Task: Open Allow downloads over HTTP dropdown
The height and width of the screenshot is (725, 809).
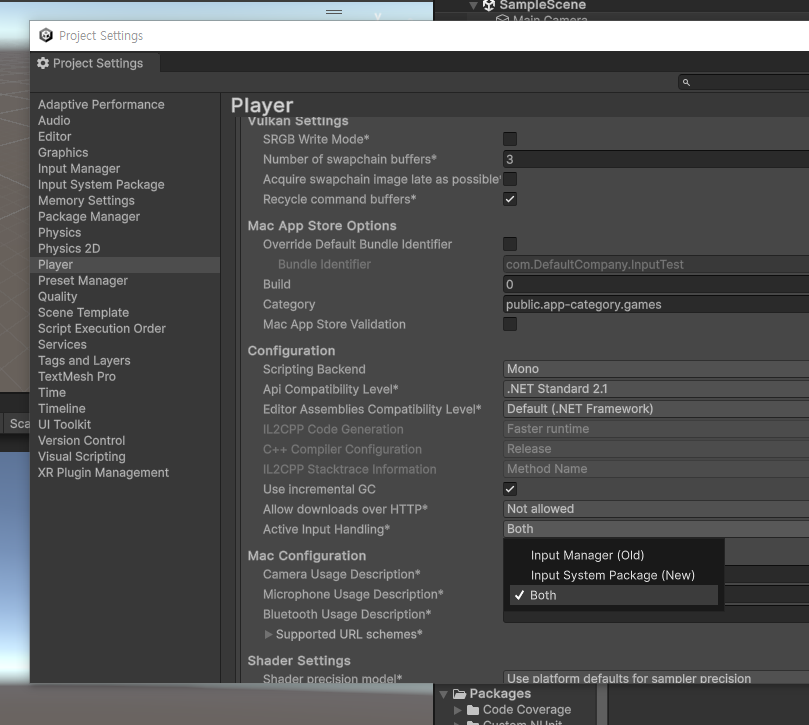Action: point(656,509)
